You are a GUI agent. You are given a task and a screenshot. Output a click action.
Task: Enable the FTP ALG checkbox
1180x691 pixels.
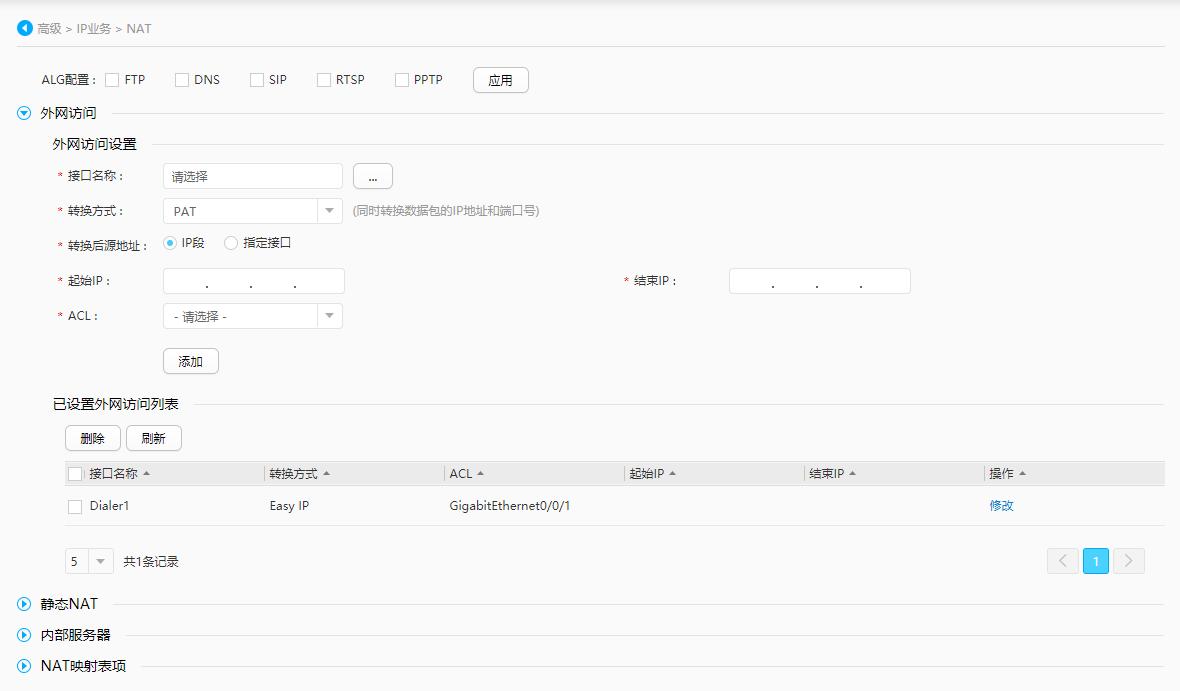click(x=112, y=79)
